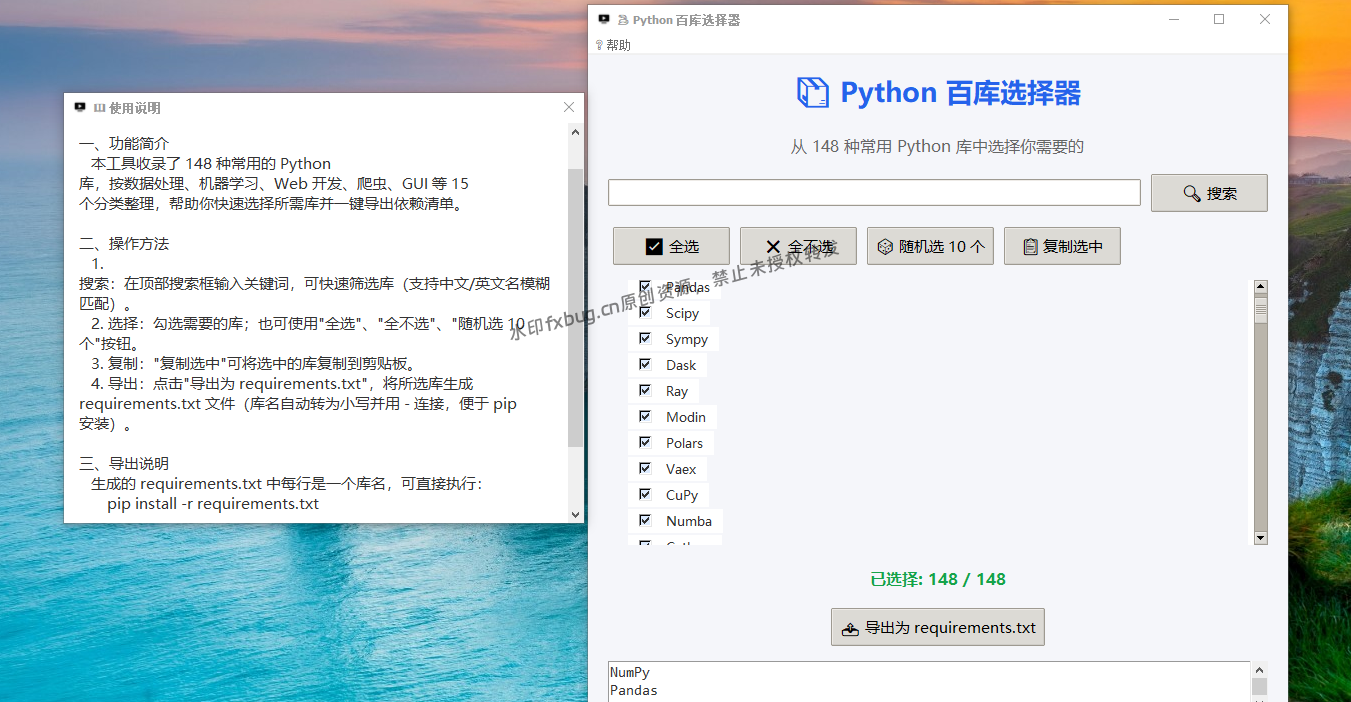This screenshot has height=702, width=1351.
Task: Click 使用说明 window scrollbar up arrow
Action: tap(575, 131)
